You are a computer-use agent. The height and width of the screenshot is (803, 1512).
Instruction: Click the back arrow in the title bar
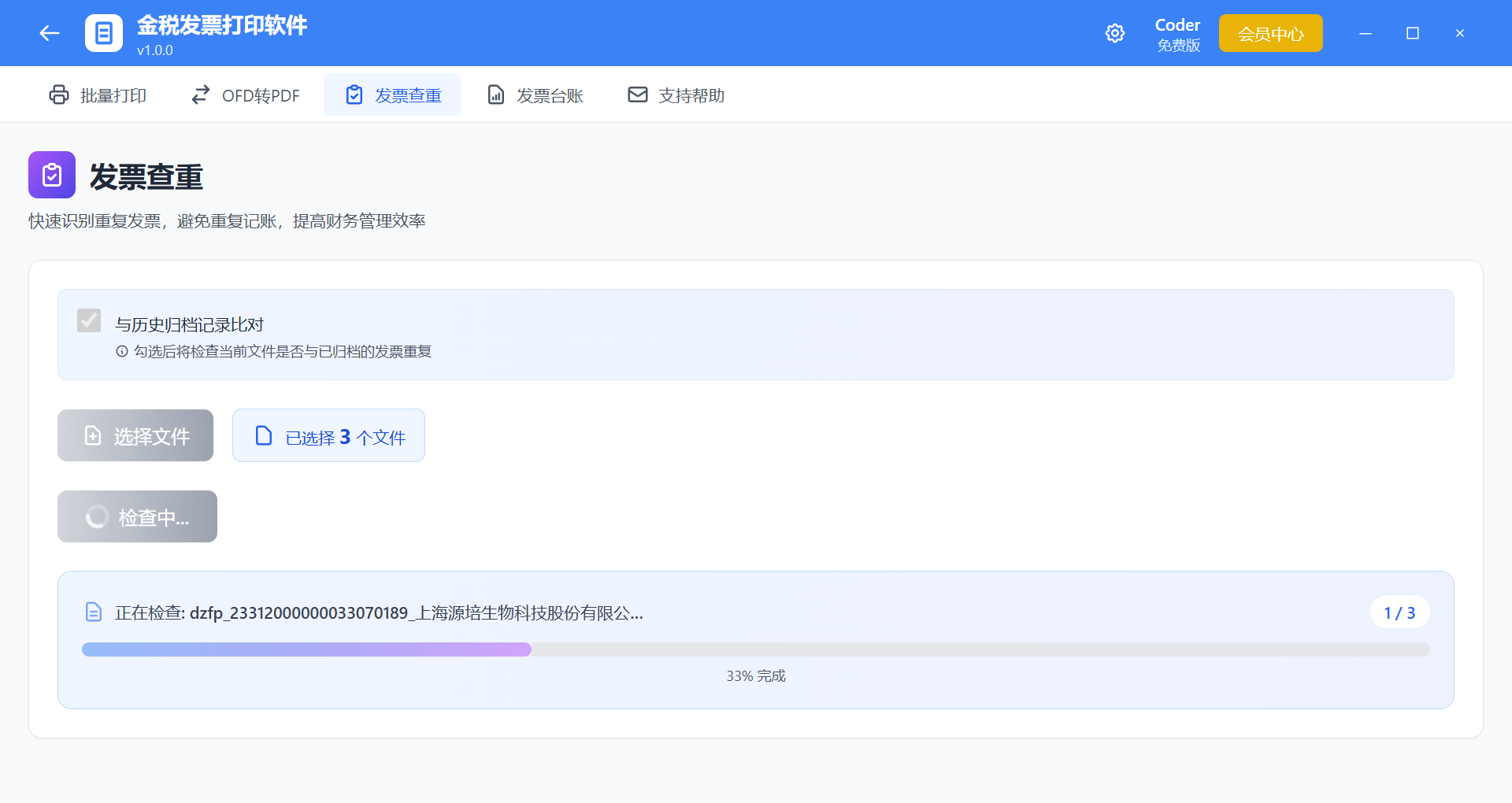[49, 33]
